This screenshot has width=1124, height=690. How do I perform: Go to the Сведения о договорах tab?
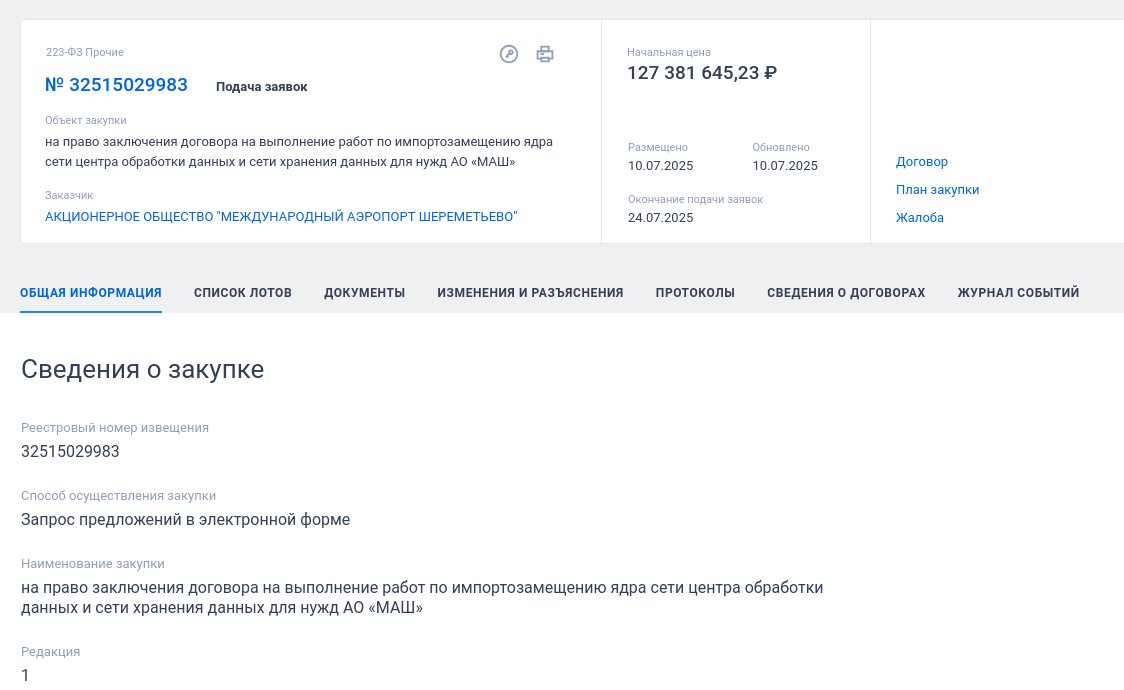point(846,292)
